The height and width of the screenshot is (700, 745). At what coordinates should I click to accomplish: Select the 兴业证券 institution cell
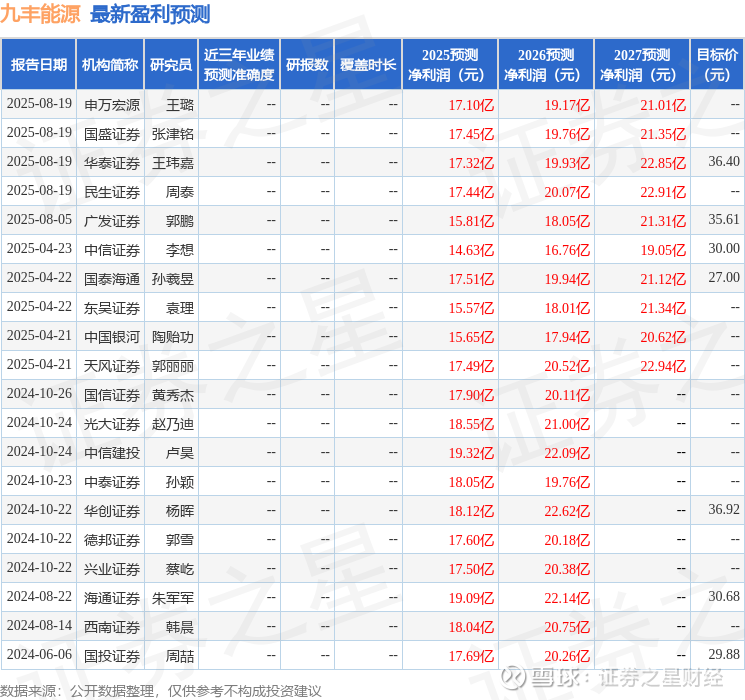pyautogui.click(x=112, y=569)
